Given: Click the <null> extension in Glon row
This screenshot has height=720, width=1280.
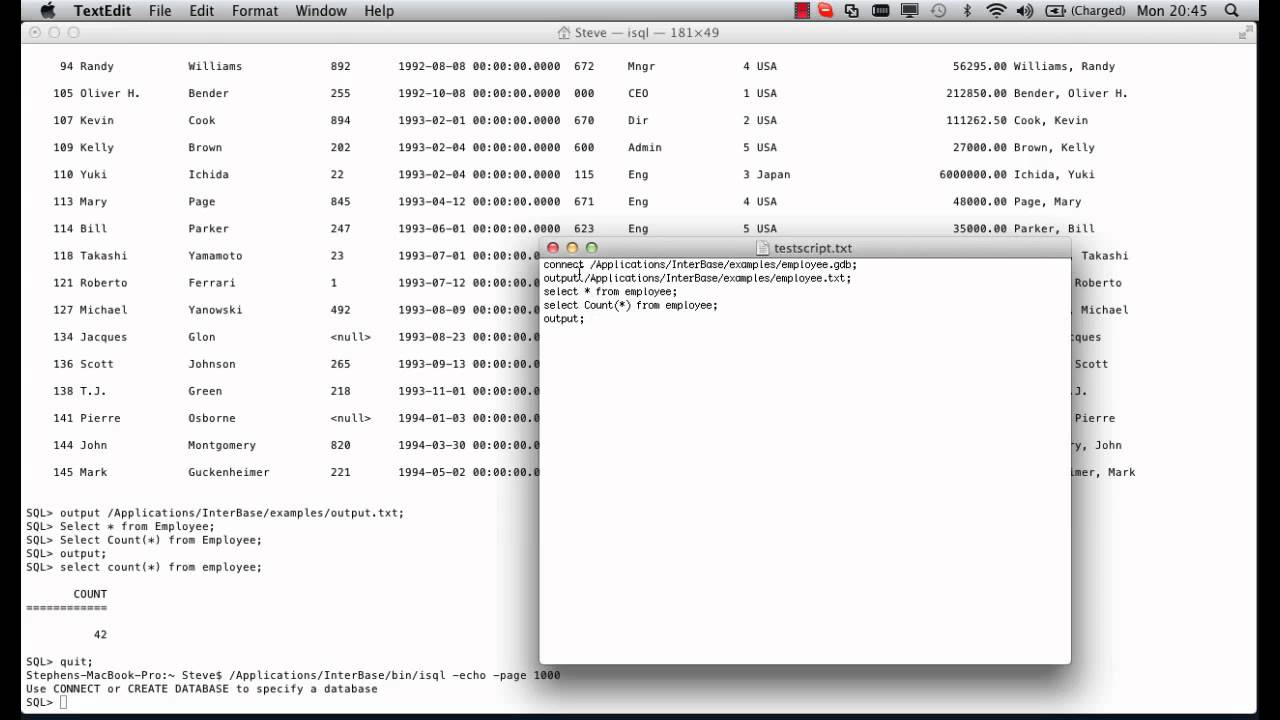Looking at the screenshot, I should [x=350, y=337].
